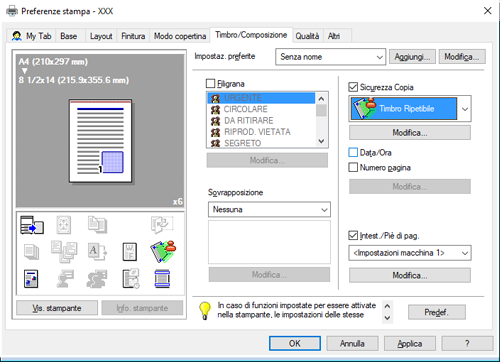Open the Sovrapposizione Nessuna dropdown
Image resolution: width=500 pixels, height=362 pixels.
tap(269, 210)
